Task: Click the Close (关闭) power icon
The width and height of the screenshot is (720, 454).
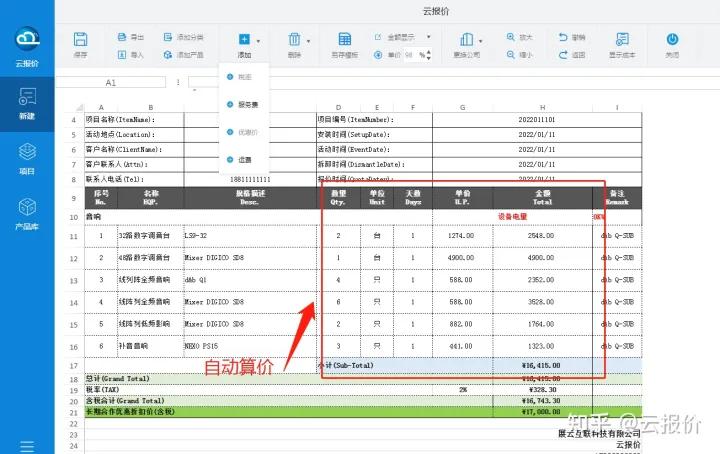Action: click(x=672, y=39)
